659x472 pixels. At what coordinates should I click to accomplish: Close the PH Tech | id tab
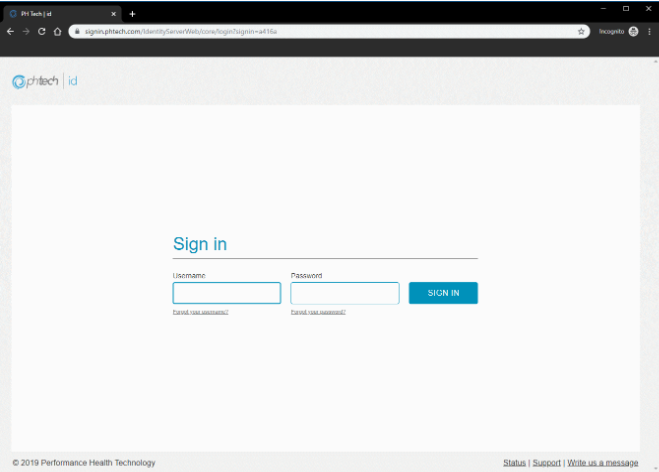coord(113,13)
